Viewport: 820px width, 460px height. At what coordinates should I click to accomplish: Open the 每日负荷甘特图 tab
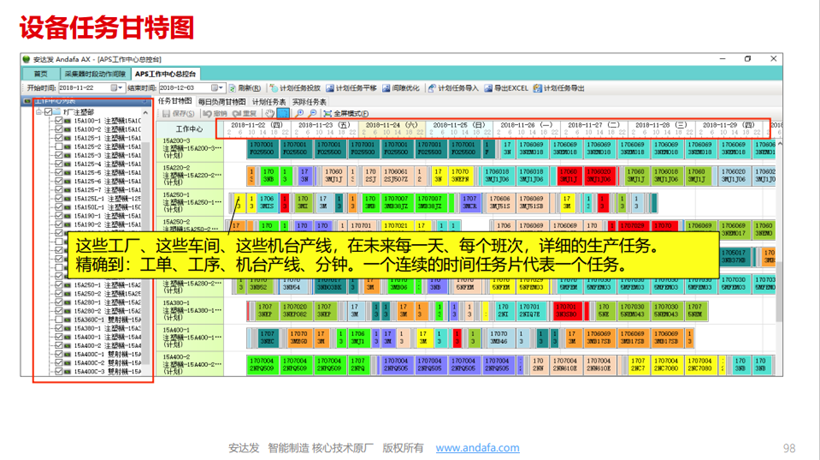[222, 101]
